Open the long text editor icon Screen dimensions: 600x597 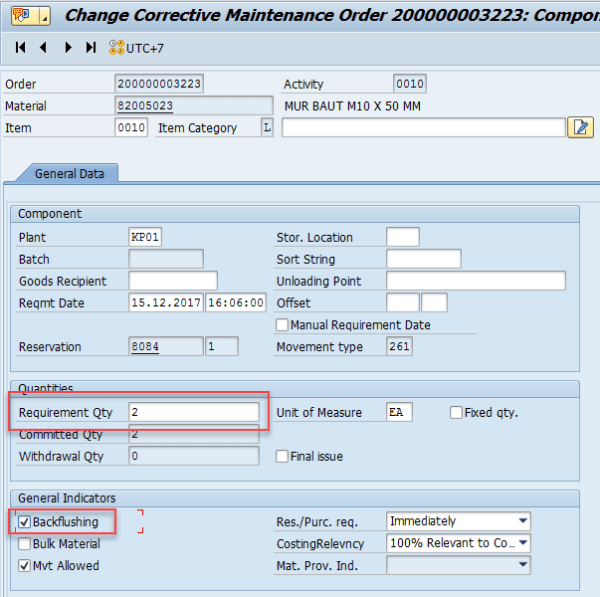(579, 127)
